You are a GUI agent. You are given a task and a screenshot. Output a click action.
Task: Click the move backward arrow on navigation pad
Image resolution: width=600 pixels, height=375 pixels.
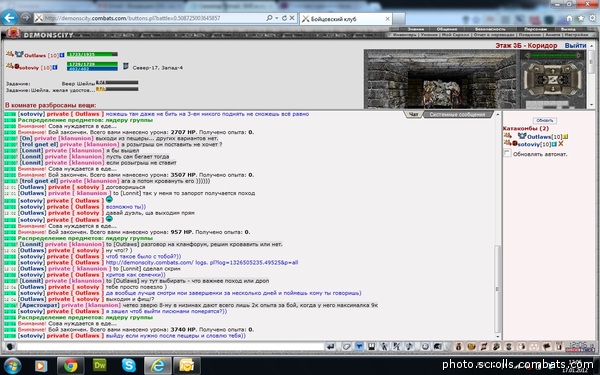[x=552, y=89]
